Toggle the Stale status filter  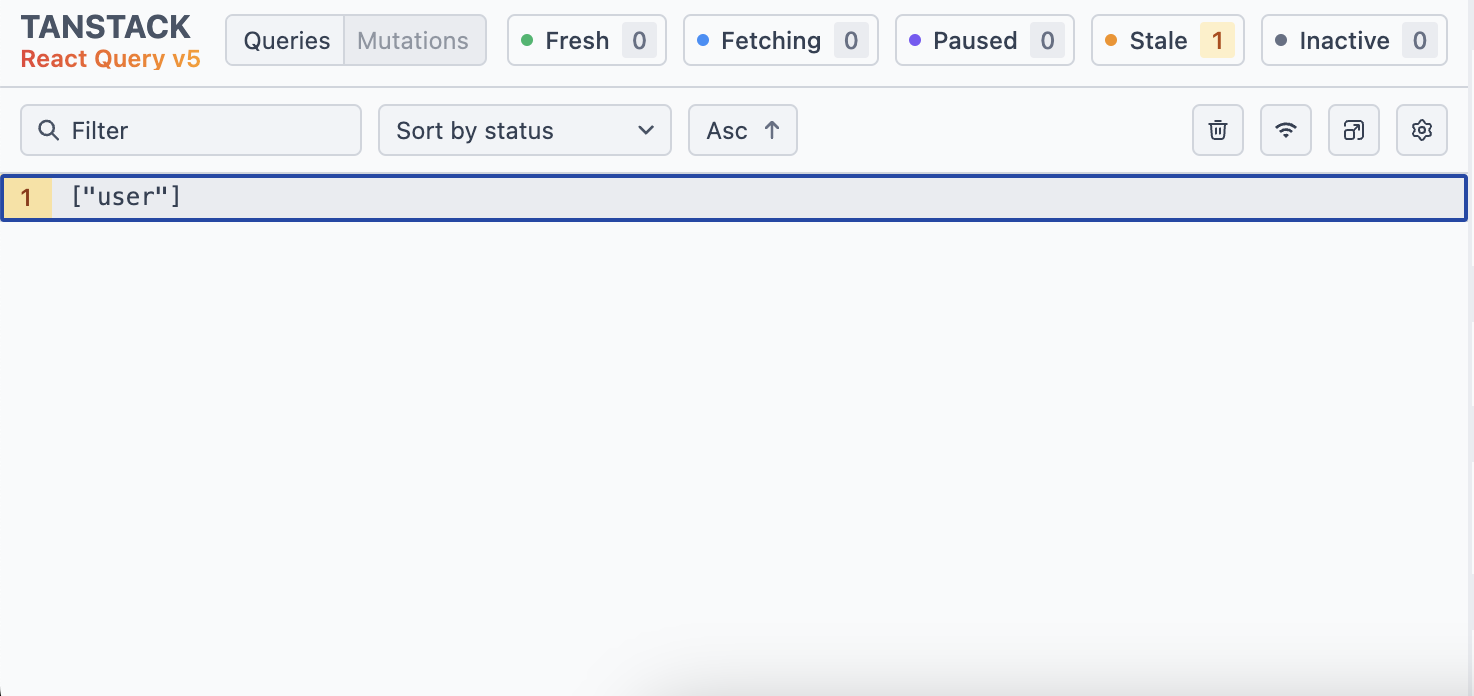(x=1168, y=40)
